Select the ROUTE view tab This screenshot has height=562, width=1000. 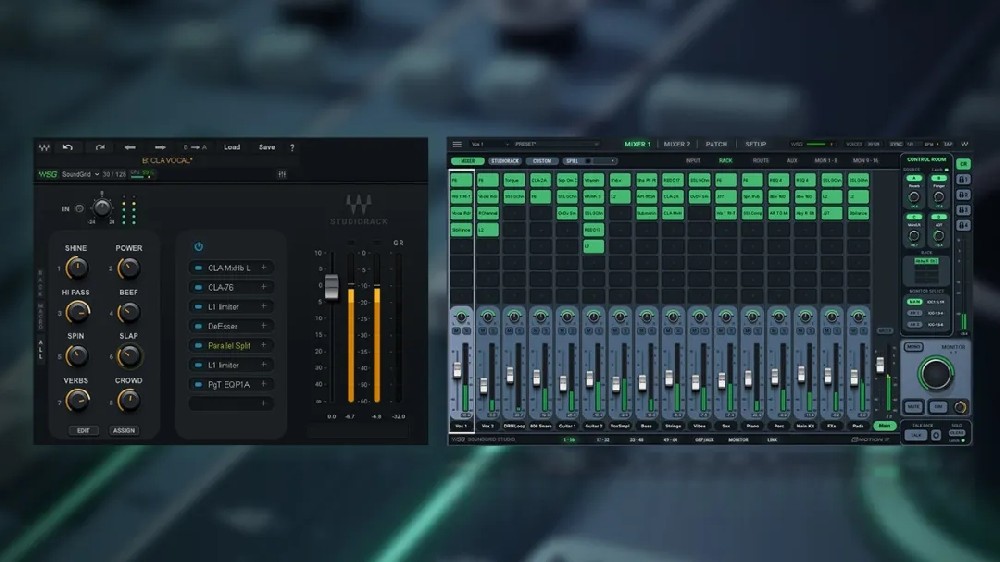[760, 161]
